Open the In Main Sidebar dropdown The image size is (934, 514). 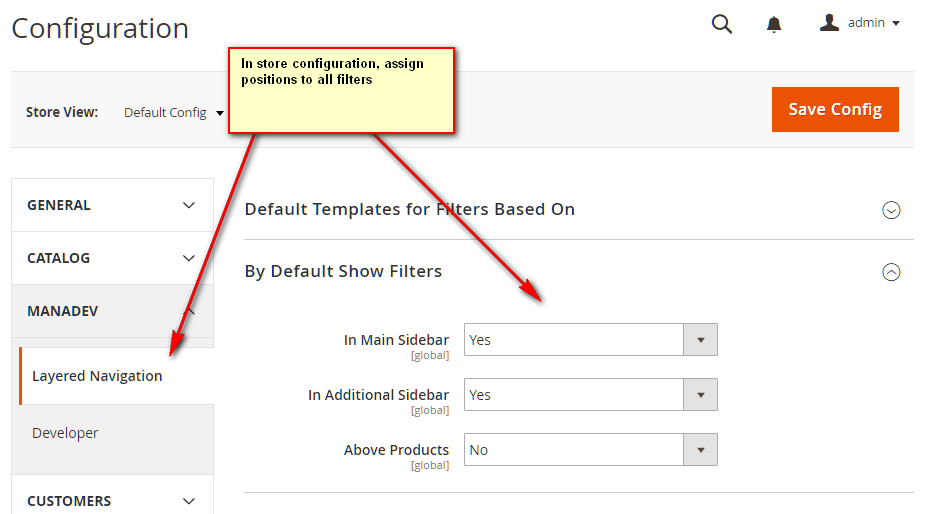(x=590, y=340)
